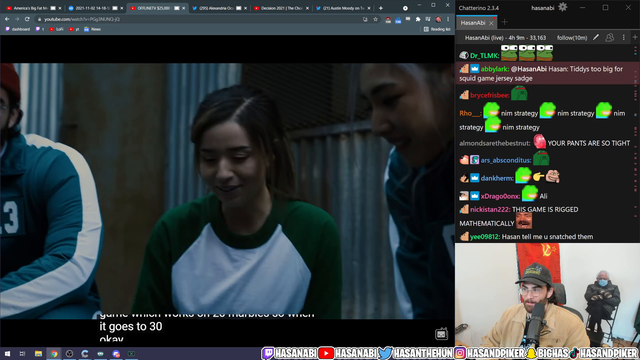Open username Dr_TLMK in chat
This screenshot has width=640, height=360.
point(484,56)
